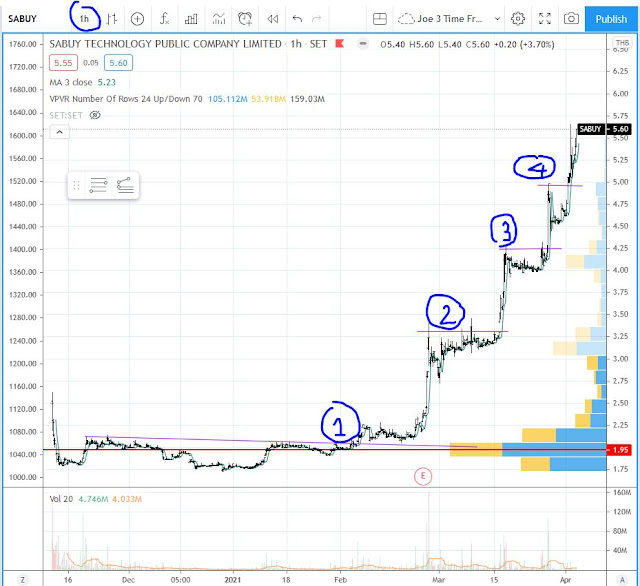640x586 pixels.
Task: Click the 5.55 sell price box
Action: [63, 63]
